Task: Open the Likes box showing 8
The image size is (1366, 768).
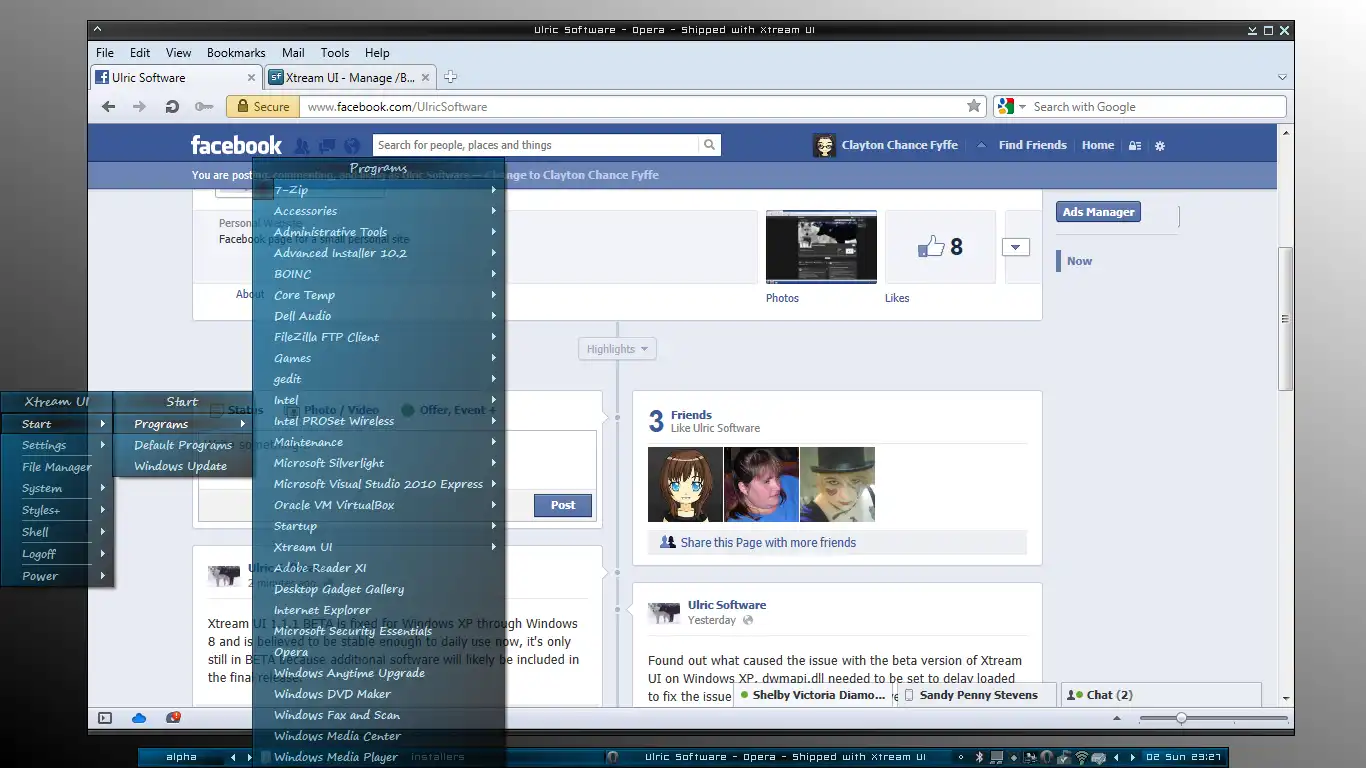Action: click(x=940, y=247)
